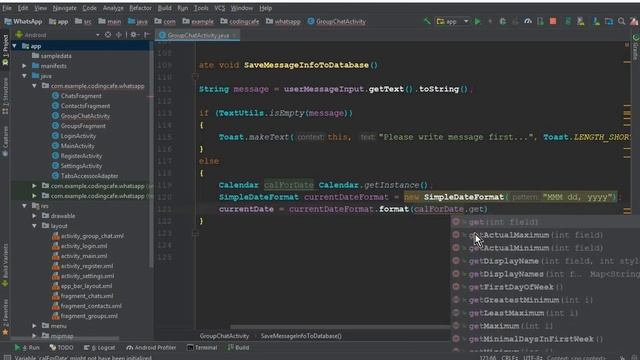Open the Terminal tool window
640x360 pixels.
[202, 348]
